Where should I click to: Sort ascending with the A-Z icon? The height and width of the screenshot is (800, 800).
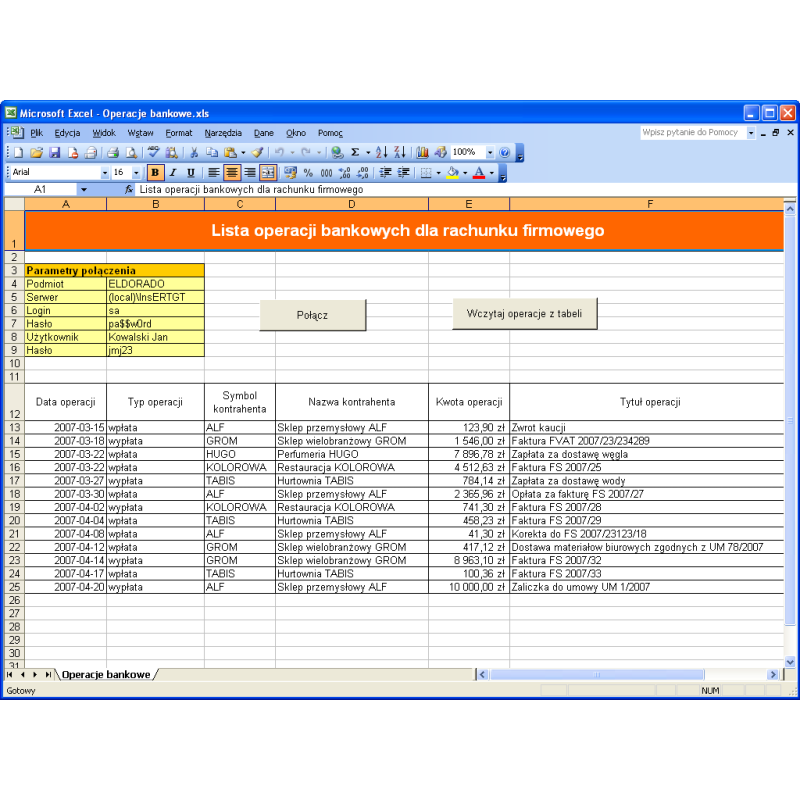[x=382, y=153]
